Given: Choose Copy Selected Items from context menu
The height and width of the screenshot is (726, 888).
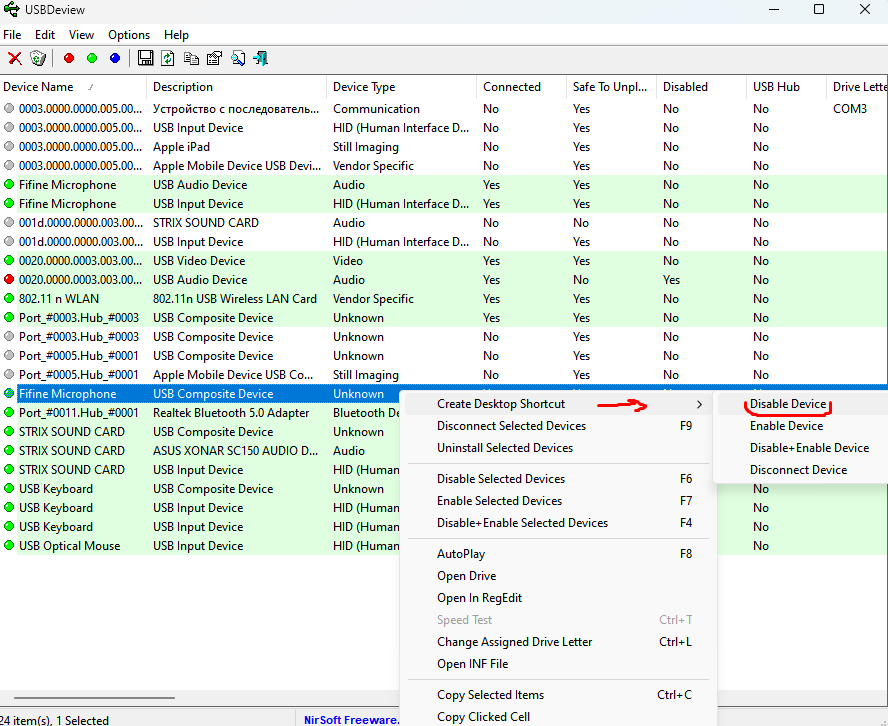Looking at the screenshot, I should coord(558,695).
